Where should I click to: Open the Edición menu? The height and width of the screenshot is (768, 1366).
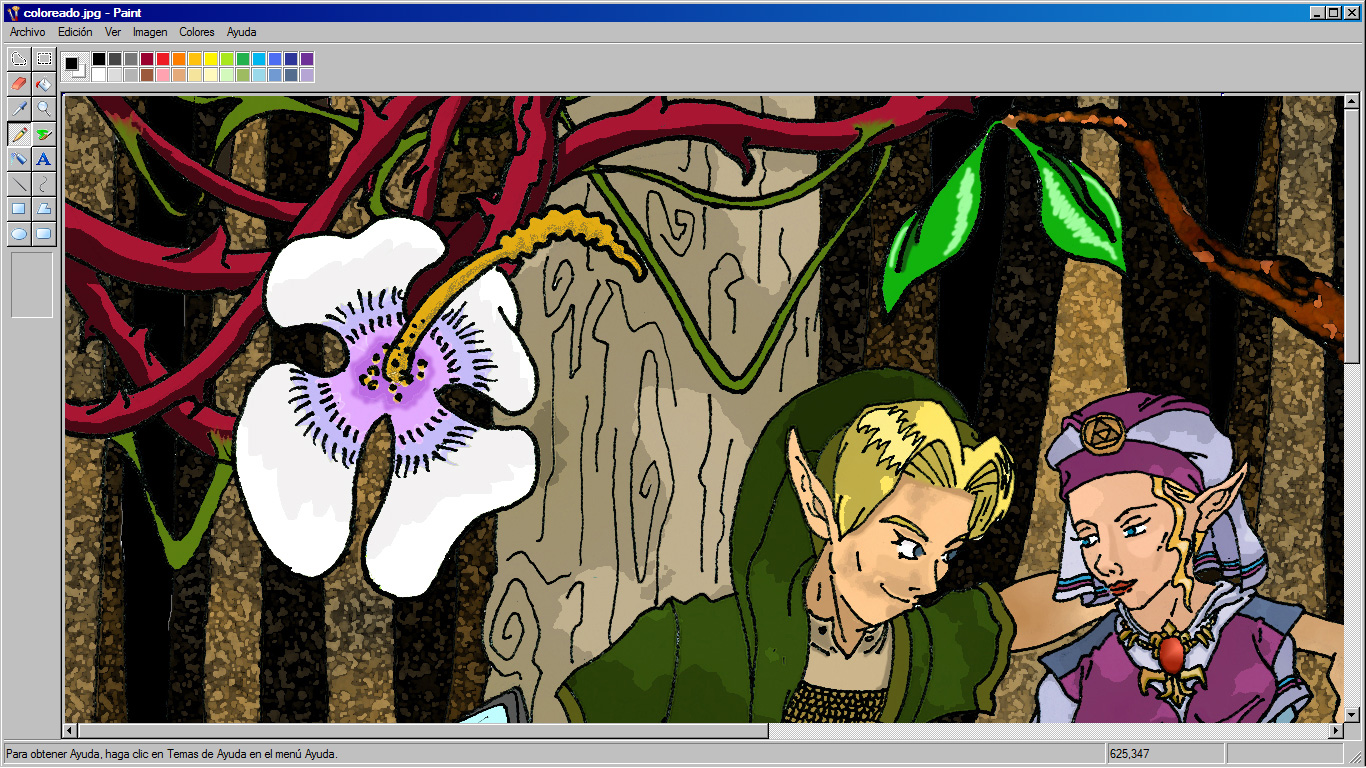click(75, 32)
